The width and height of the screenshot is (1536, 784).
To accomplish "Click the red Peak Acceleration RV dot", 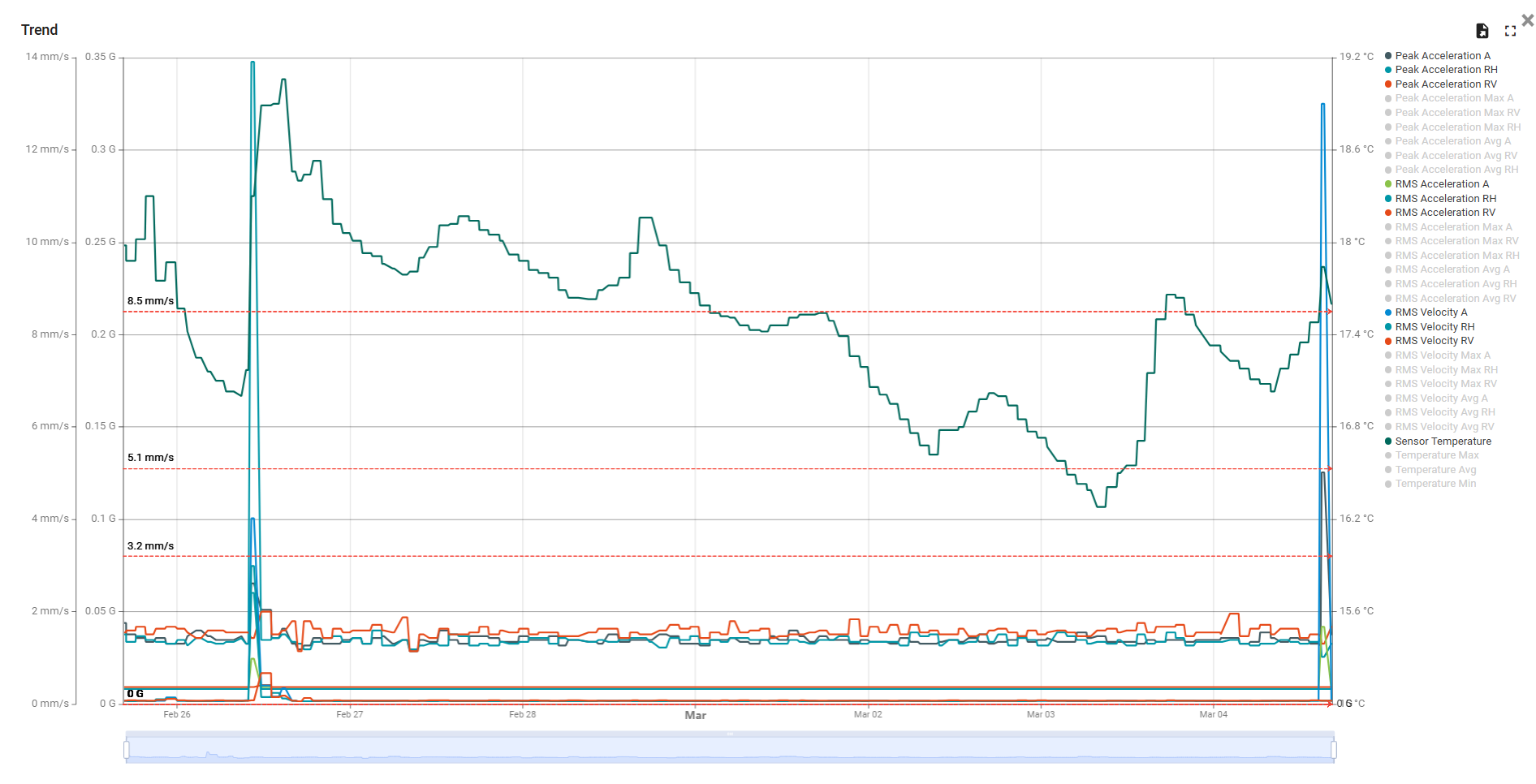I will [1388, 84].
